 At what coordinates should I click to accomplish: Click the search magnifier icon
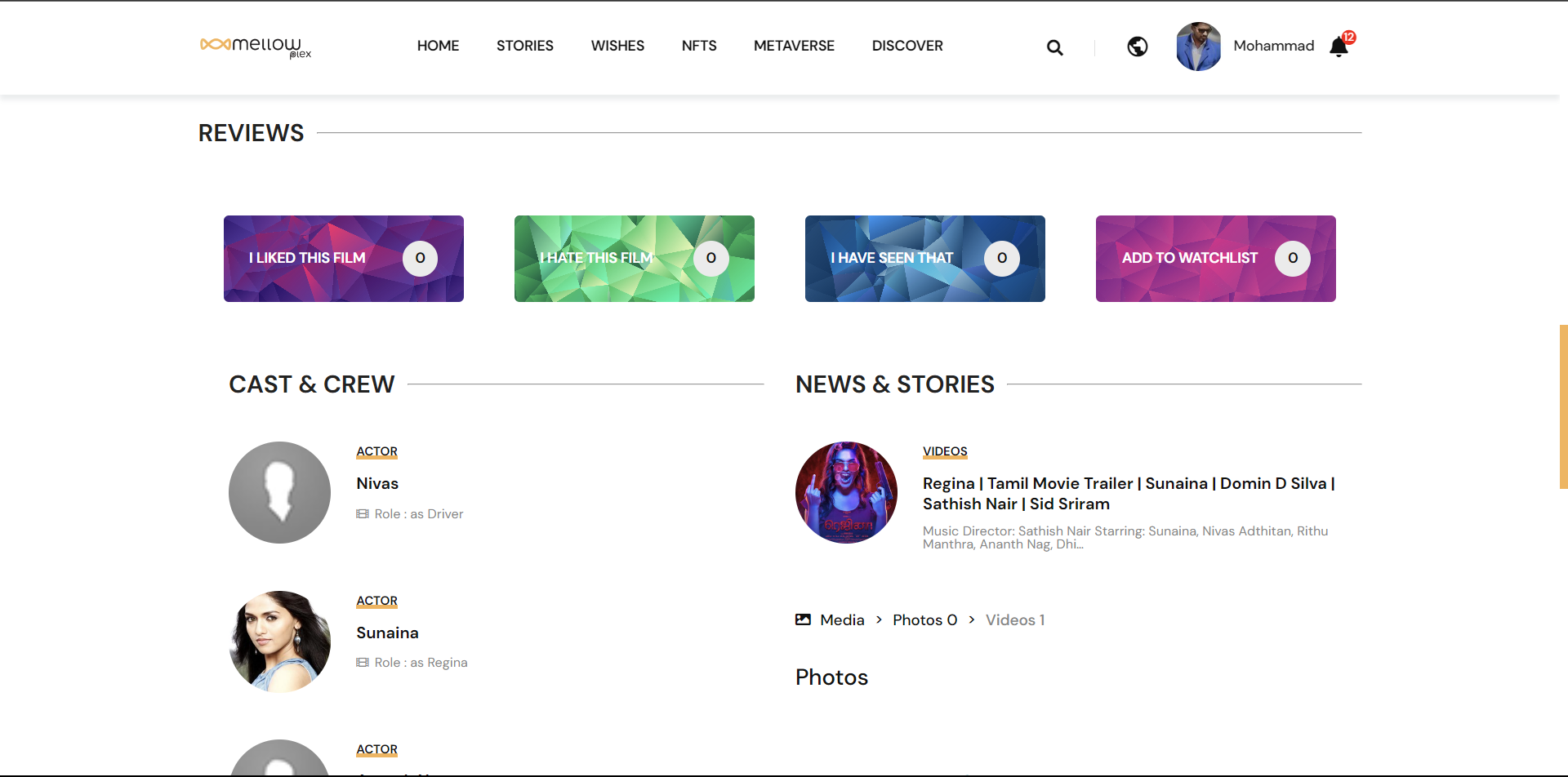click(x=1054, y=47)
